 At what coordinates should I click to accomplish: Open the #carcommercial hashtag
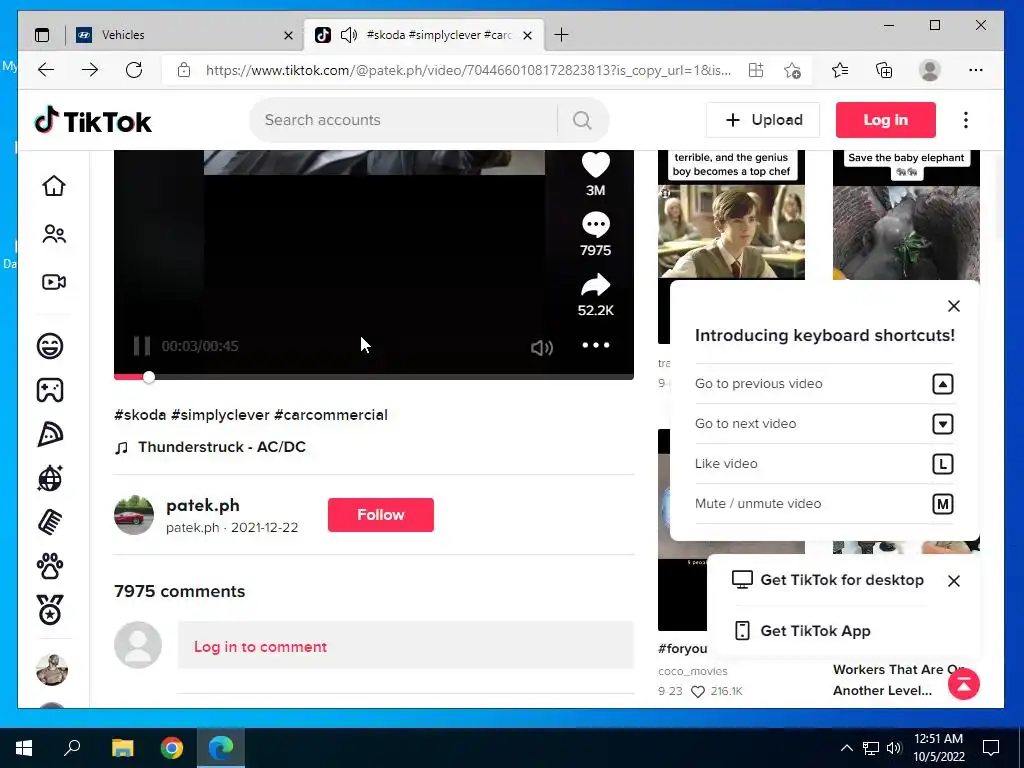coord(330,415)
